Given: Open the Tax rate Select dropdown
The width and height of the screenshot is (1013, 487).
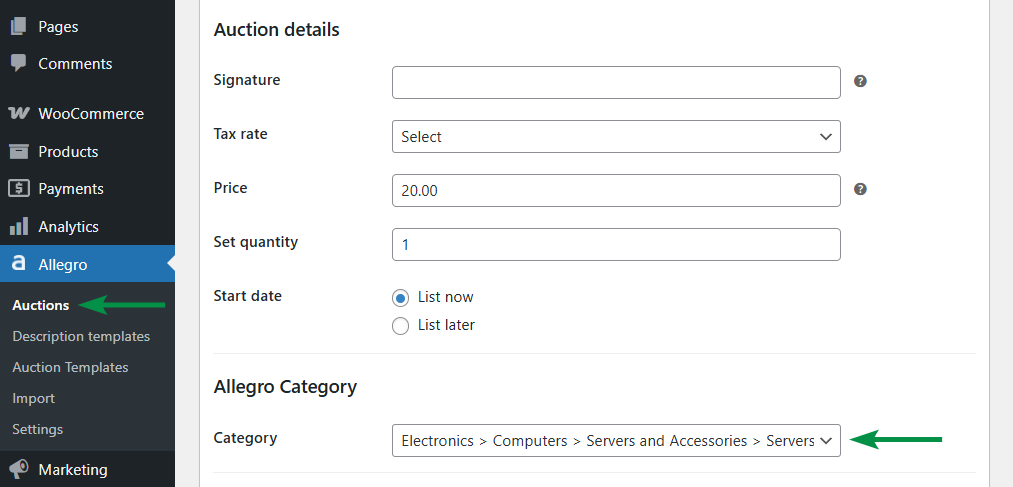Looking at the screenshot, I should (616, 136).
